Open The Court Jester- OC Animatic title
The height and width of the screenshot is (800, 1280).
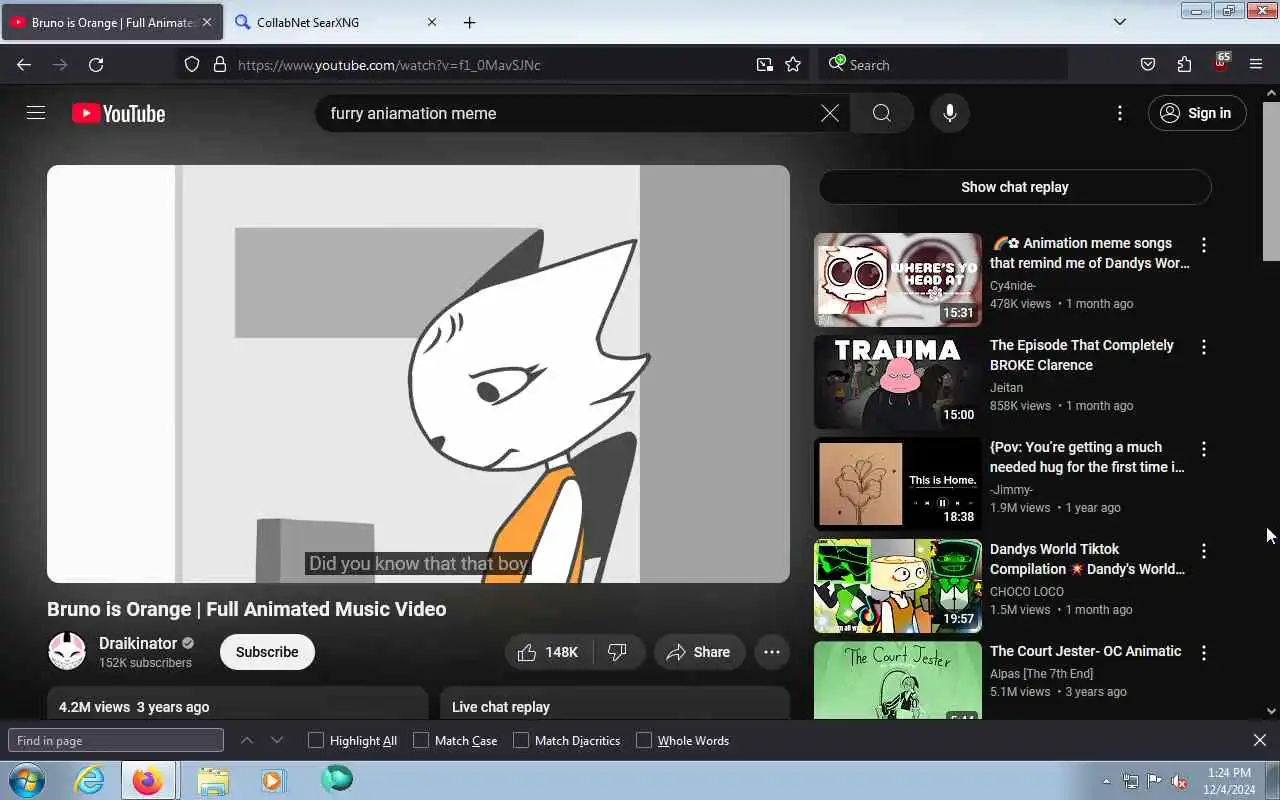coord(1086,651)
